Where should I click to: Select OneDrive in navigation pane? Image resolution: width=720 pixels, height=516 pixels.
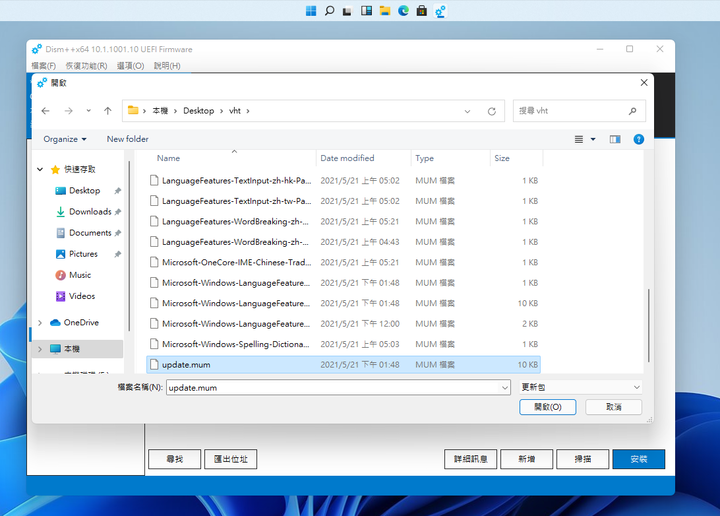(81, 322)
